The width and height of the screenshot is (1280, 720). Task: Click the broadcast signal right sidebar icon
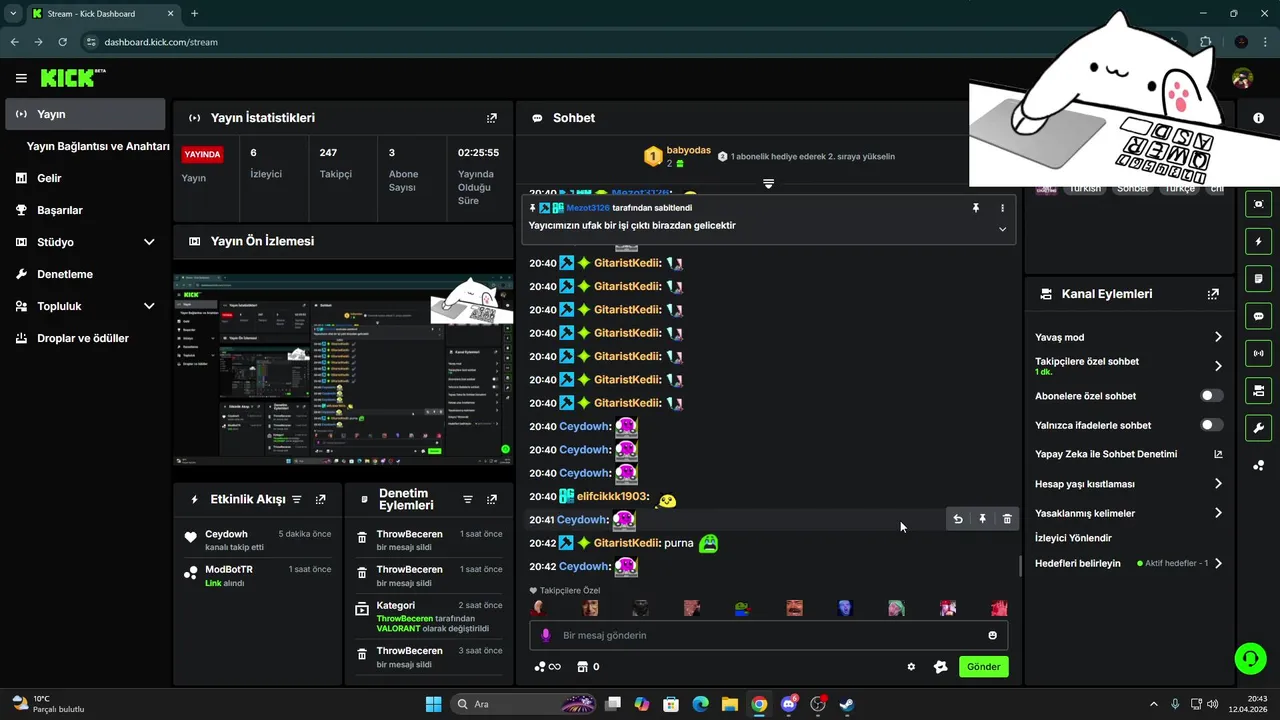click(1258, 353)
